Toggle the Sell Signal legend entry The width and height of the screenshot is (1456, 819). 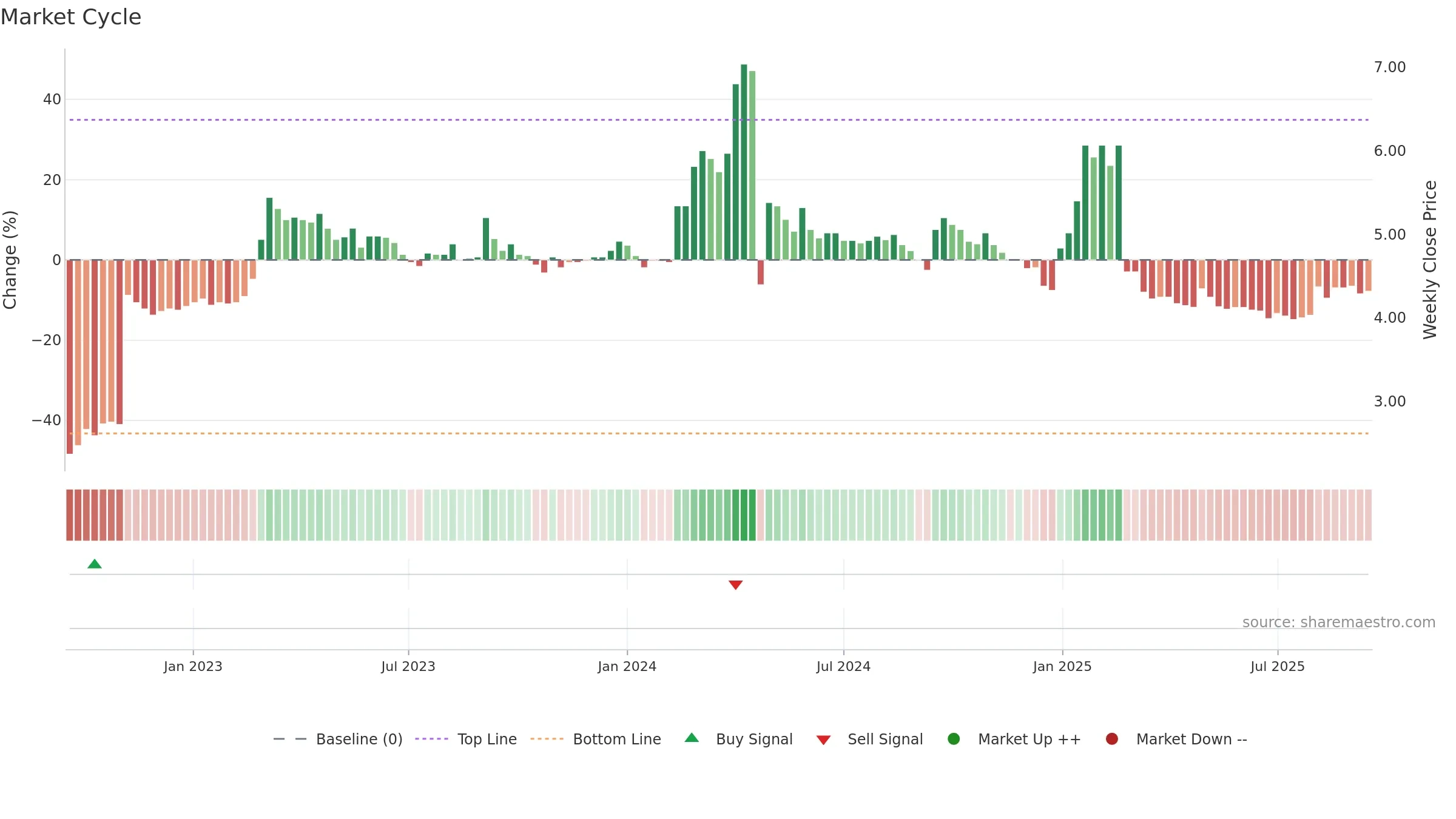[x=869, y=739]
